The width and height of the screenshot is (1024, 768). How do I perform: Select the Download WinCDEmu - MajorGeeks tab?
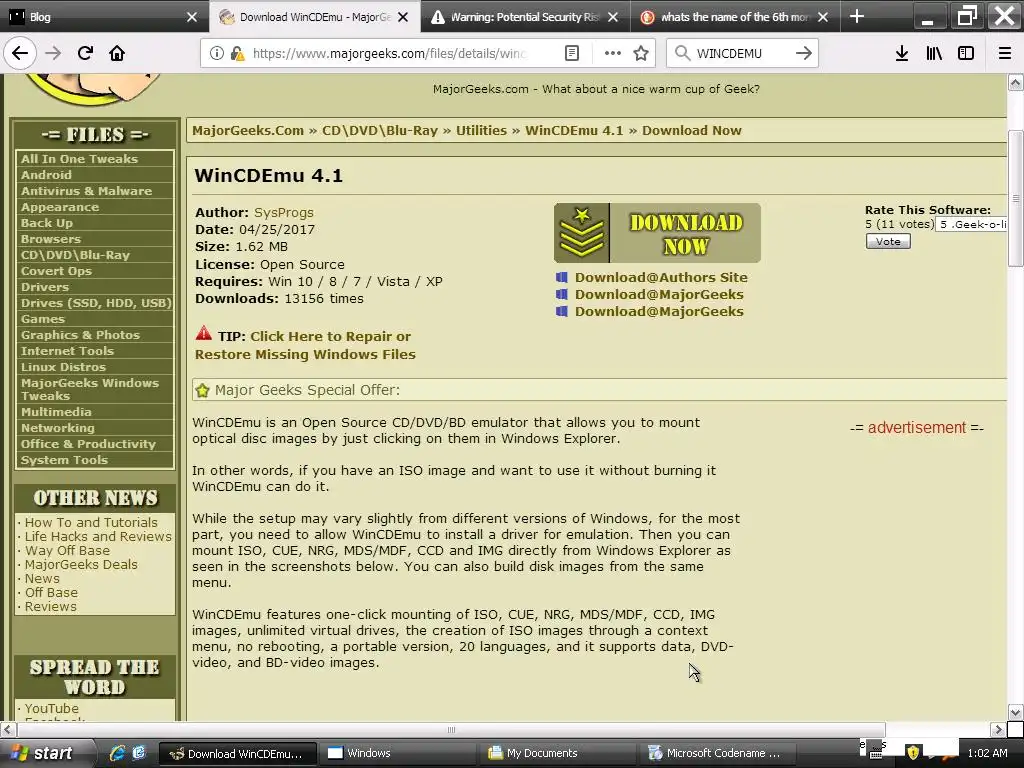click(x=315, y=16)
